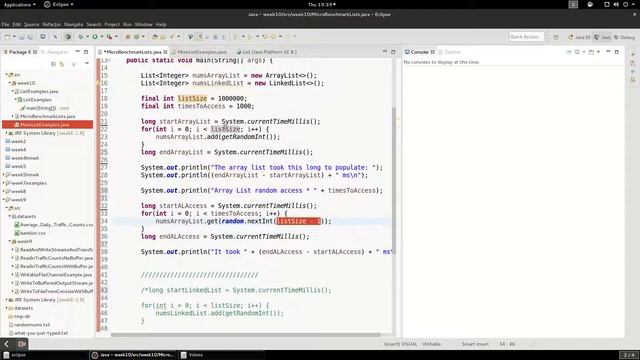This screenshot has width=640, height=360.
Task: Select the Navigator tab
Action: pos(54,52)
